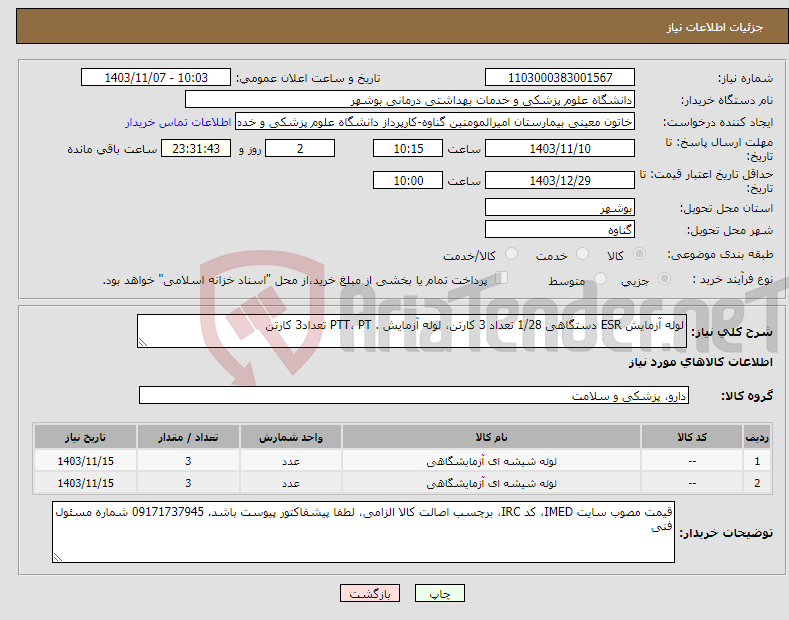Click the ردیف column header
The image size is (789, 620).
(x=757, y=437)
